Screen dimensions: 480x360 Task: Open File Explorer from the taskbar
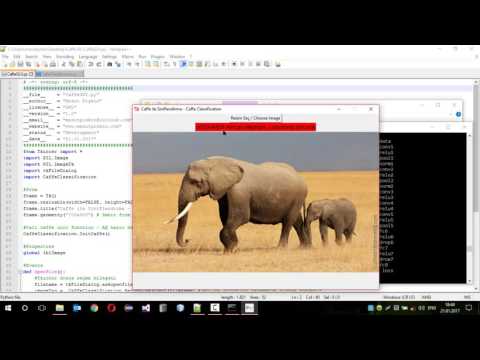click(60, 308)
